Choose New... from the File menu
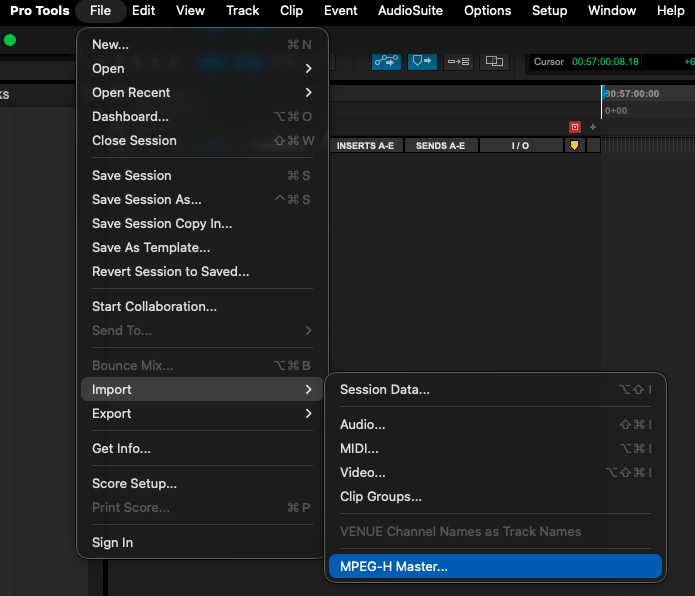The width and height of the screenshot is (695, 596). pos(202,44)
